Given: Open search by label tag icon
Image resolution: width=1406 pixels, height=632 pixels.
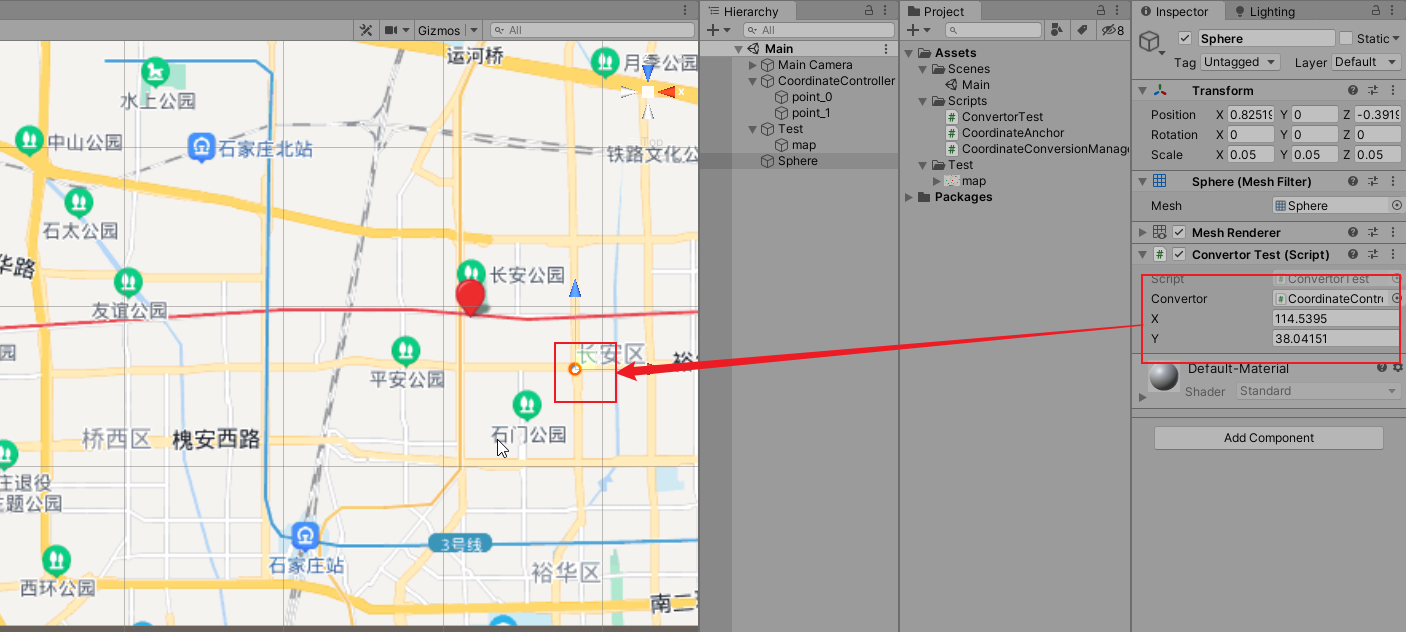Looking at the screenshot, I should pyautogui.click(x=1081, y=31).
